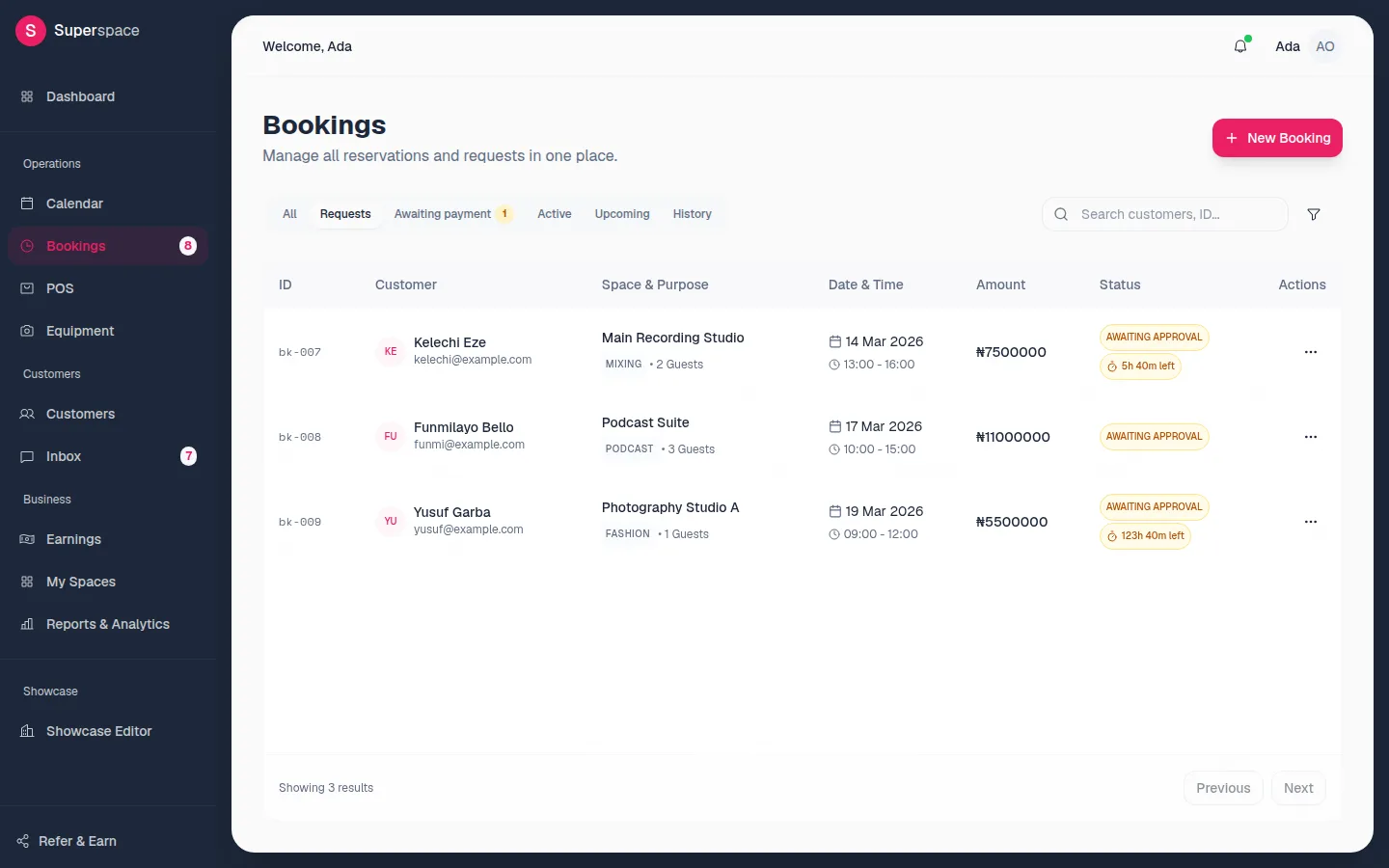Click the Amount column header
The width and height of the screenshot is (1389, 868).
click(1000, 285)
